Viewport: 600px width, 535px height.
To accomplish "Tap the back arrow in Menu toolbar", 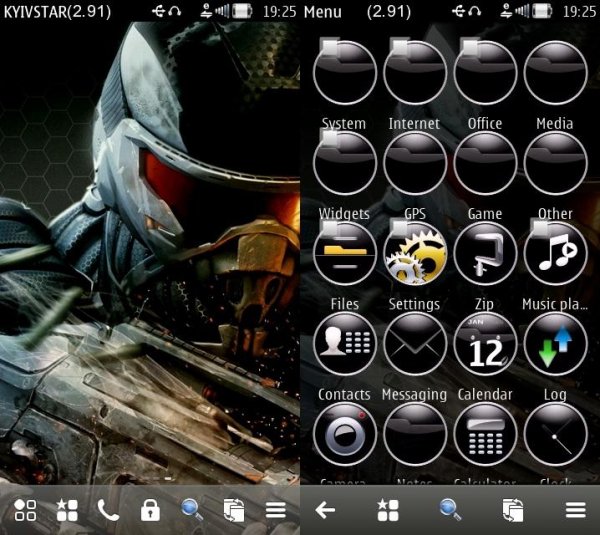I will click(x=325, y=510).
